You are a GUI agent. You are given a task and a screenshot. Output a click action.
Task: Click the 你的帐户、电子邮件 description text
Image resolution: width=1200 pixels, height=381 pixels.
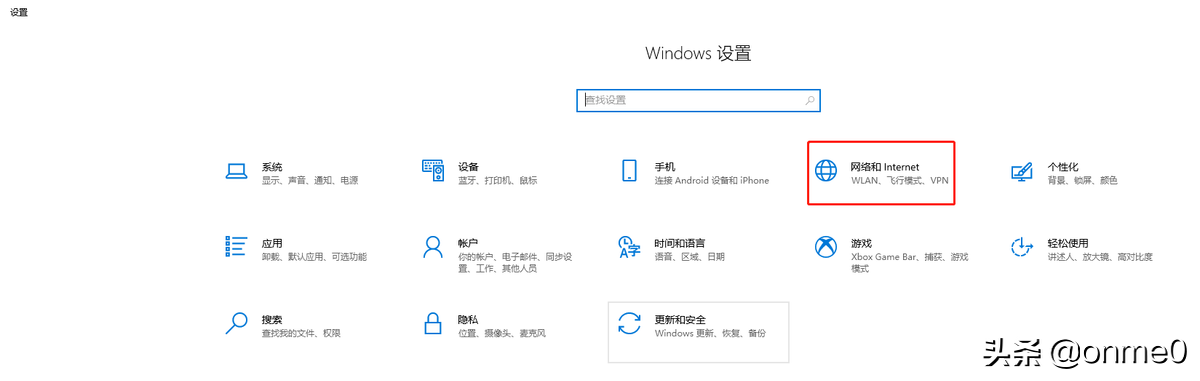pos(515,263)
